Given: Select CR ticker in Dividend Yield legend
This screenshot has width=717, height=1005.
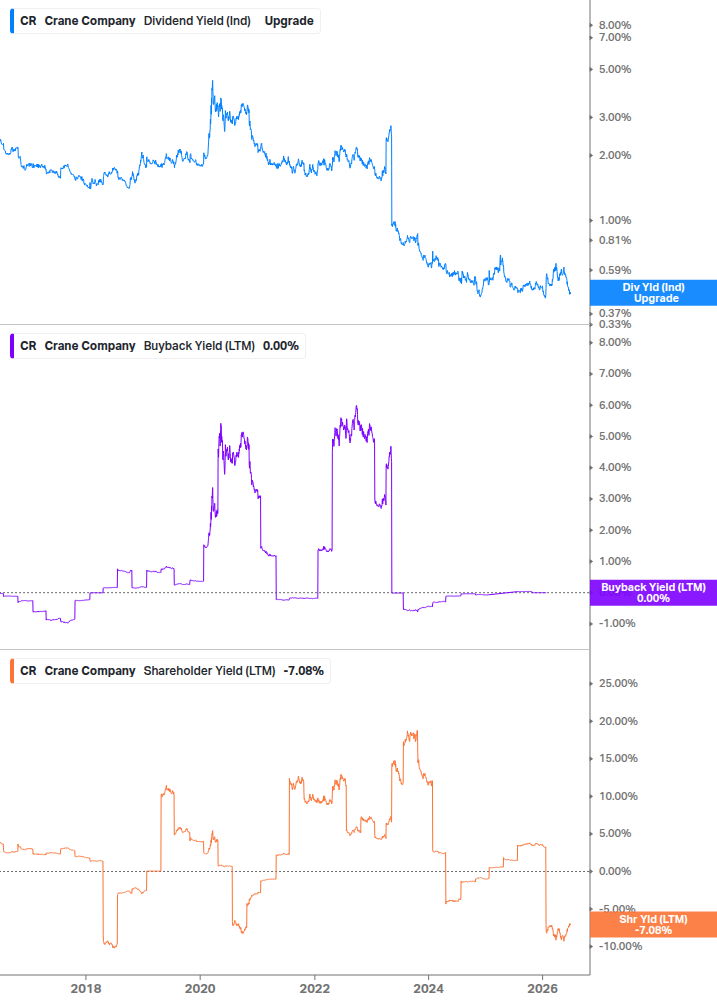Looking at the screenshot, I should coord(28,21).
